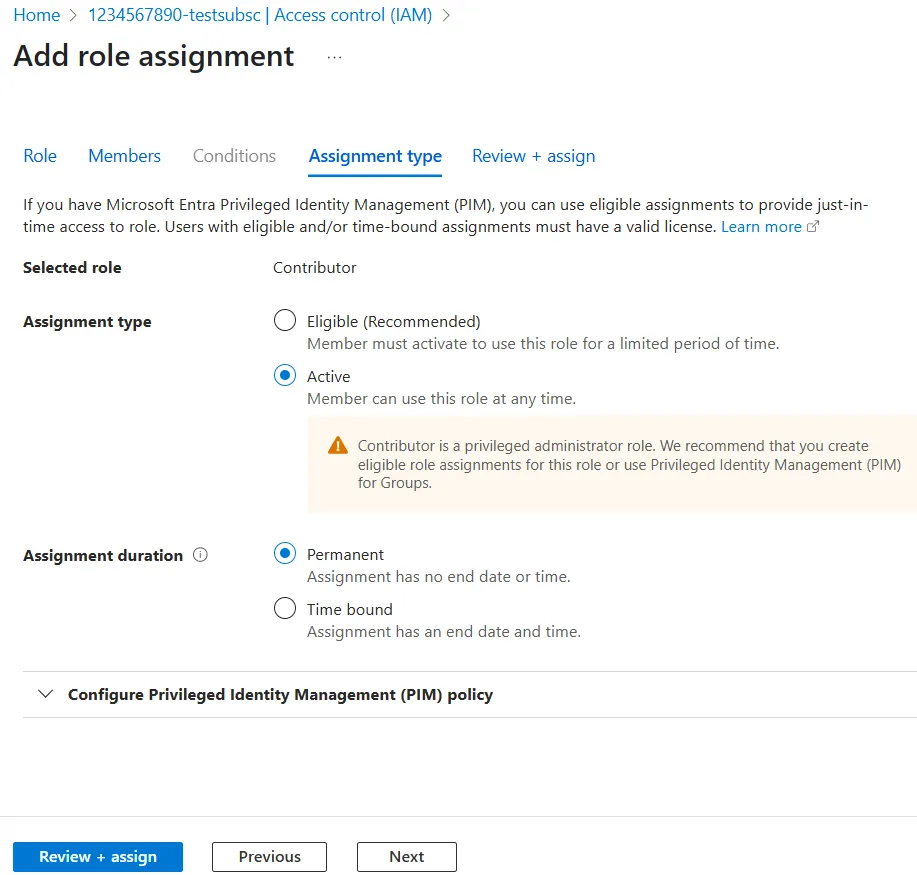This screenshot has height=875, width=917.
Task: Select the Eligible (Recommended) radio button
Action: pyautogui.click(x=285, y=321)
